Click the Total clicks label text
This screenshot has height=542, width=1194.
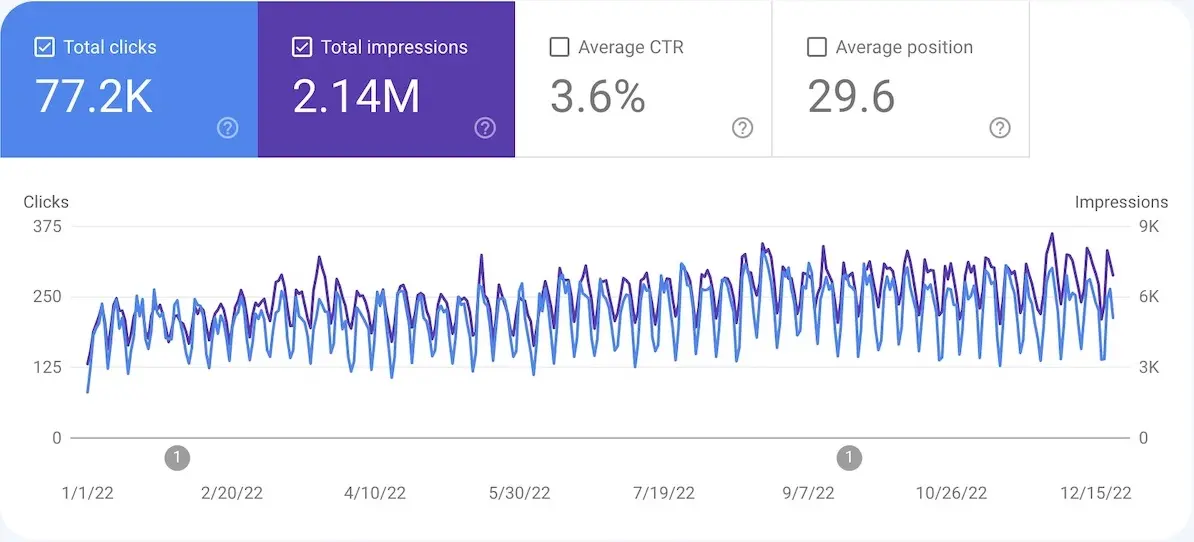(x=110, y=47)
